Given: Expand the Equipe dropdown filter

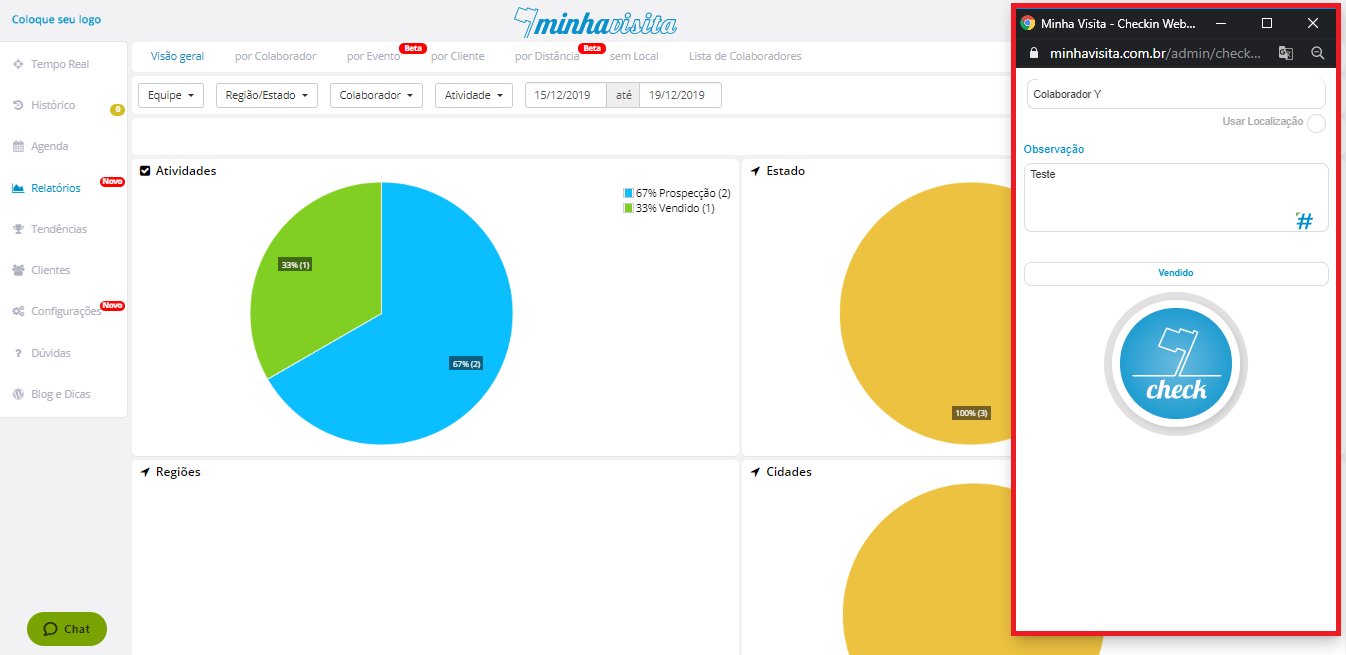Looking at the screenshot, I should pyautogui.click(x=170, y=95).
